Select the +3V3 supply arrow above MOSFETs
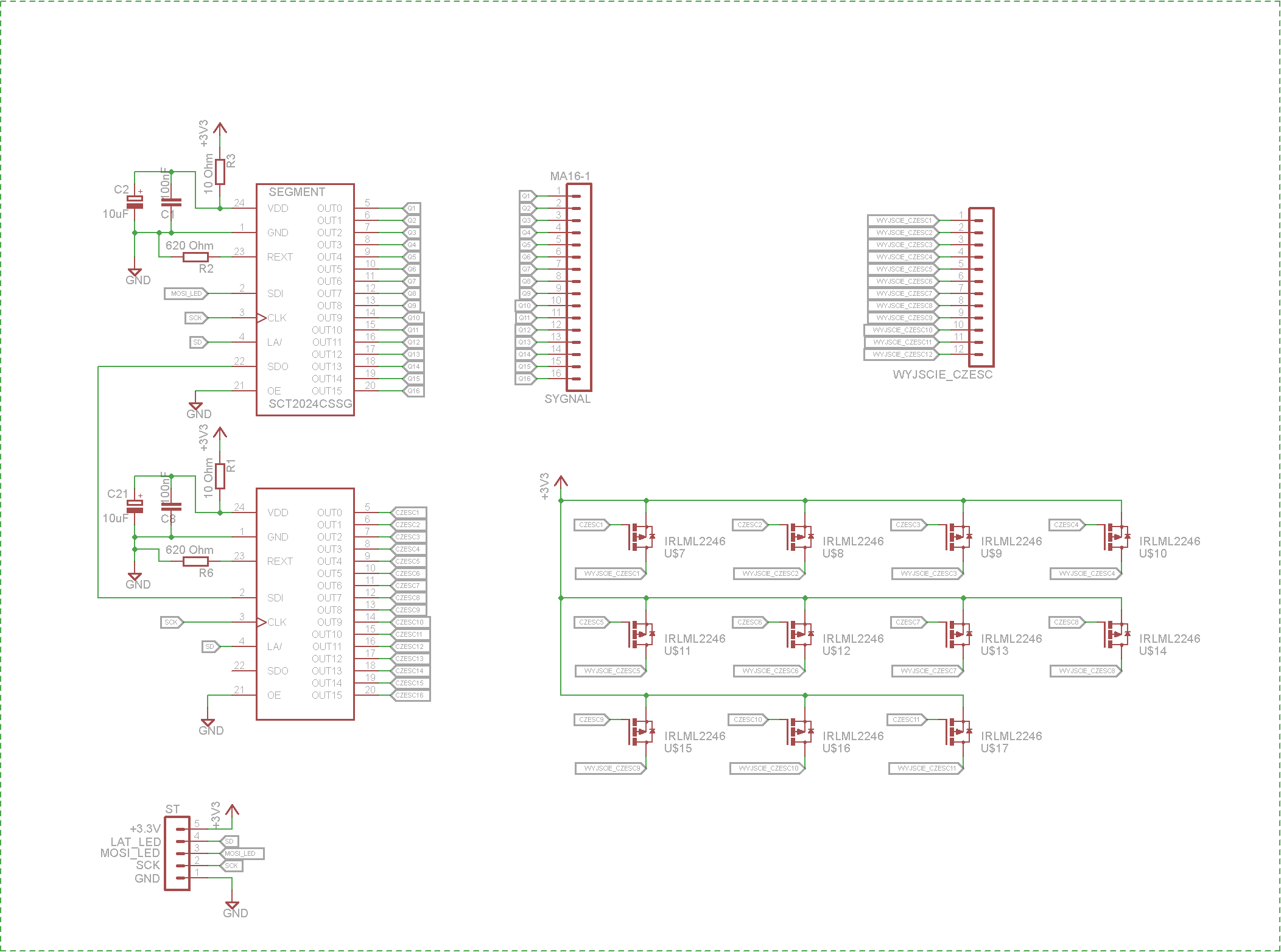Image resolution: width=1281 pixels, height=952 pixels. (x=561, y=482)
